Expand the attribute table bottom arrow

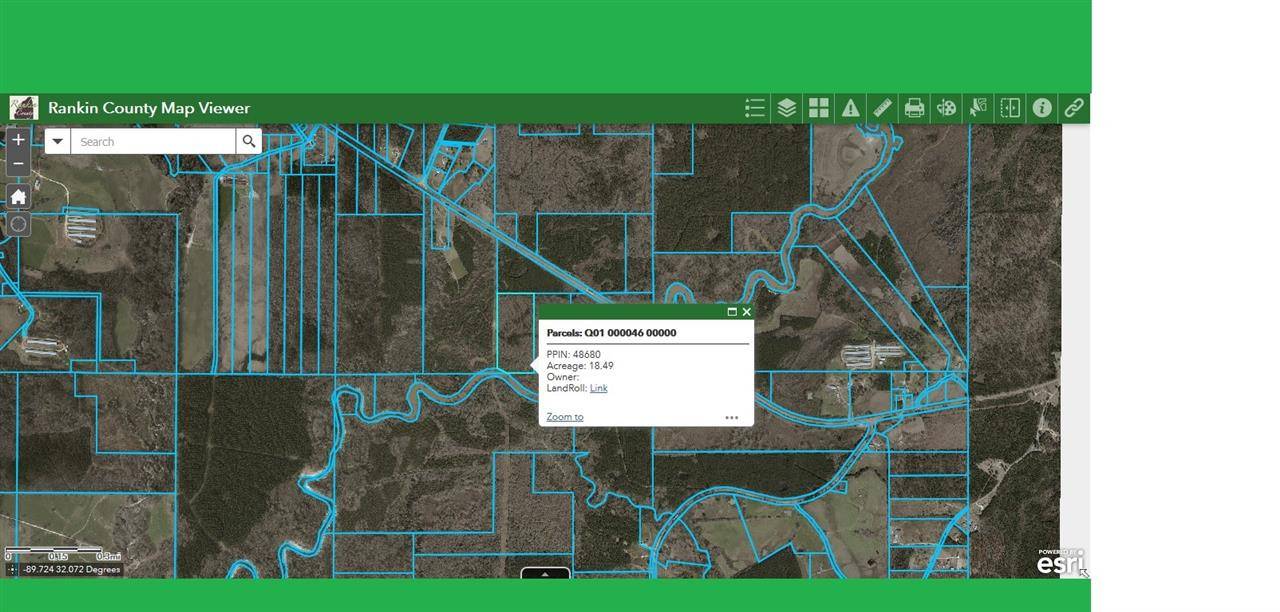(546, 574)
